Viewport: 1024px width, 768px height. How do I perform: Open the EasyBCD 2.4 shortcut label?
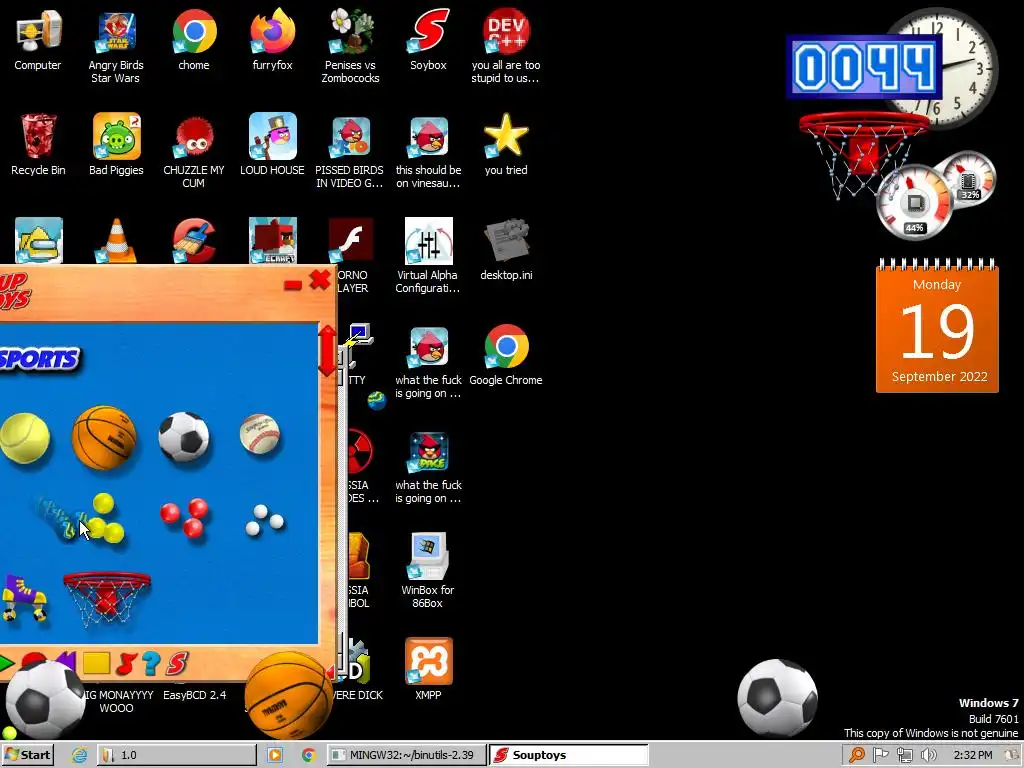coord(195,695)
